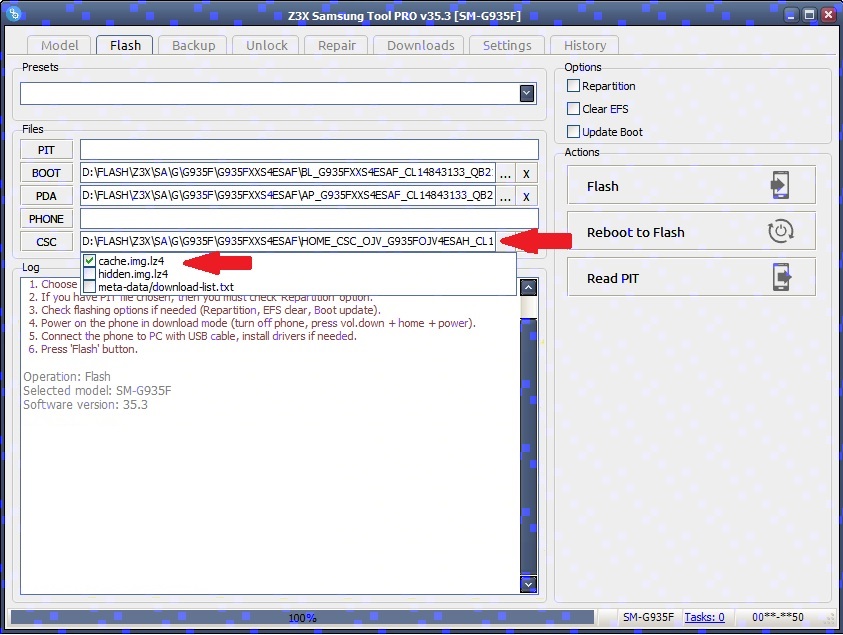Viewport: 843px width, 635px height.
Task: Clear the BOOT file with X
Action: [526, 174]
